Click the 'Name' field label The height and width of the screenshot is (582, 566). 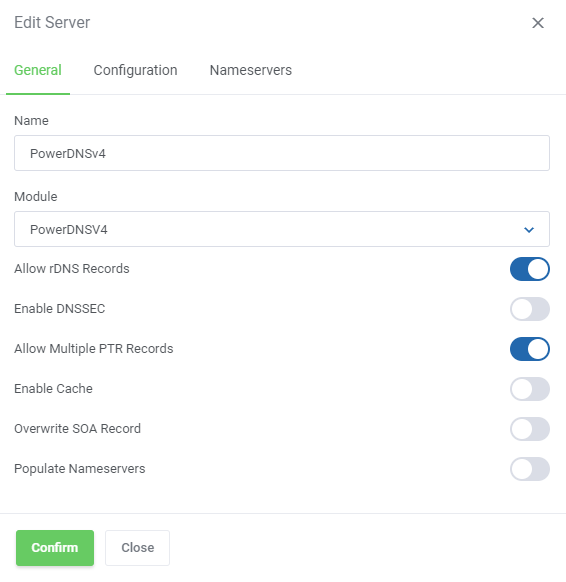pyautogui.click(x=31, y=121)
